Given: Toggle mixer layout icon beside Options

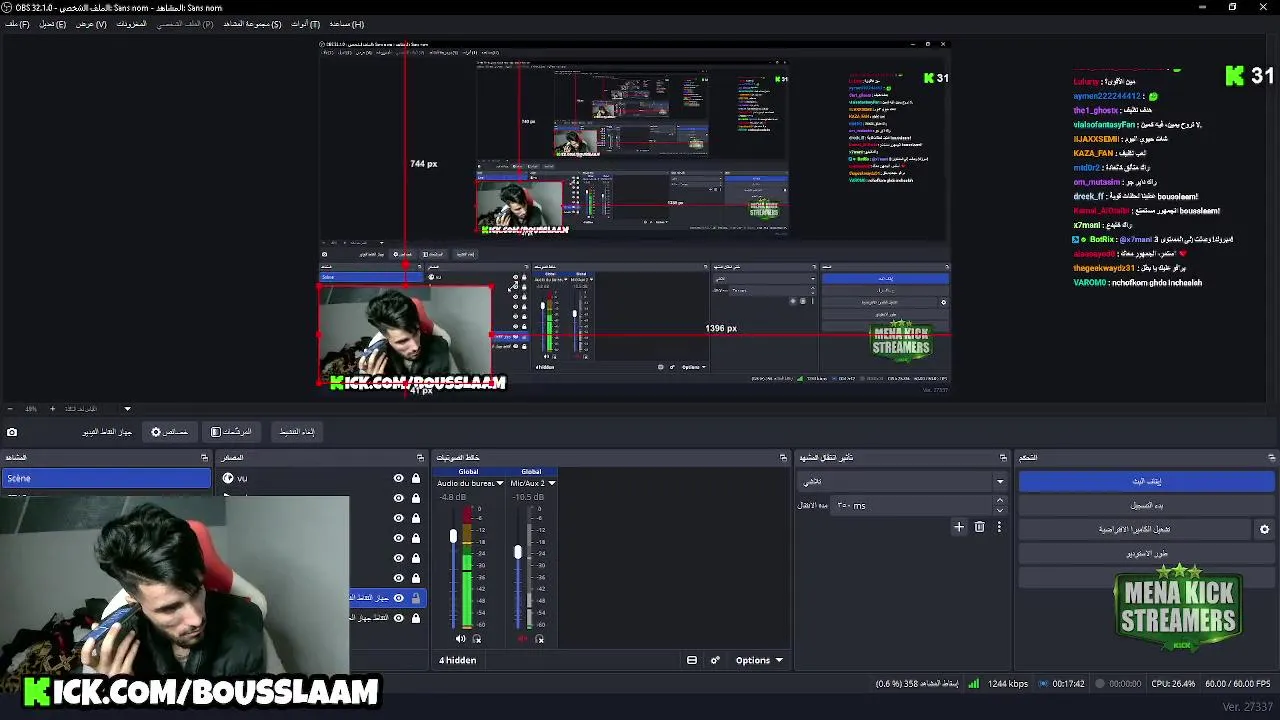Looking at the screenshot, I should tap(692, 660).
